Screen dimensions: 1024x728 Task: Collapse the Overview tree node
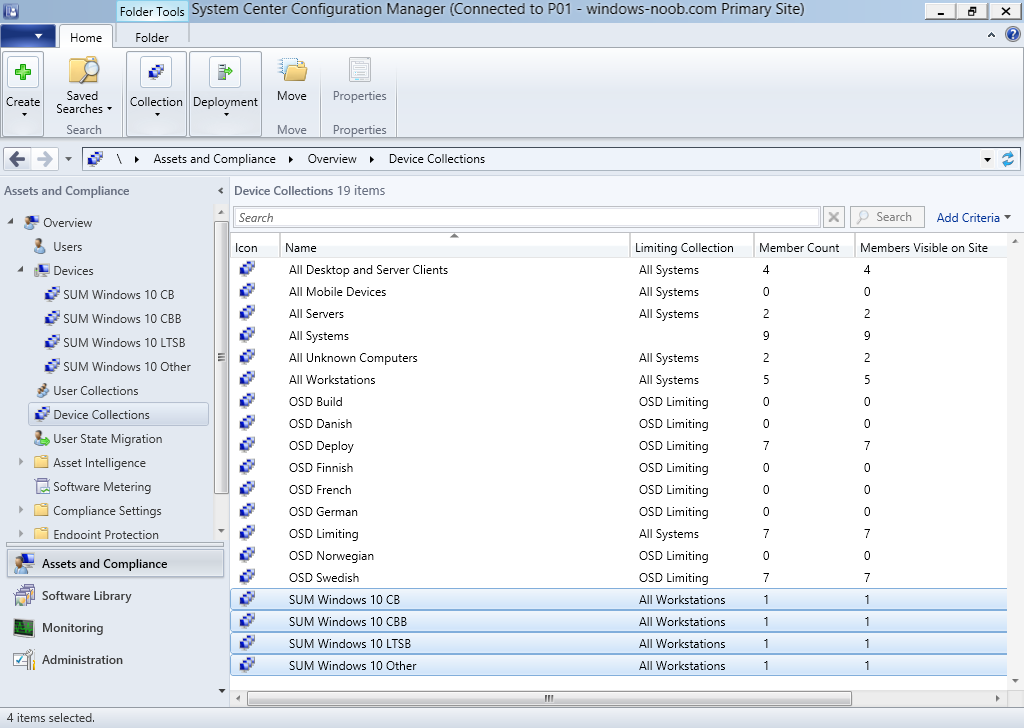point(10,221)
